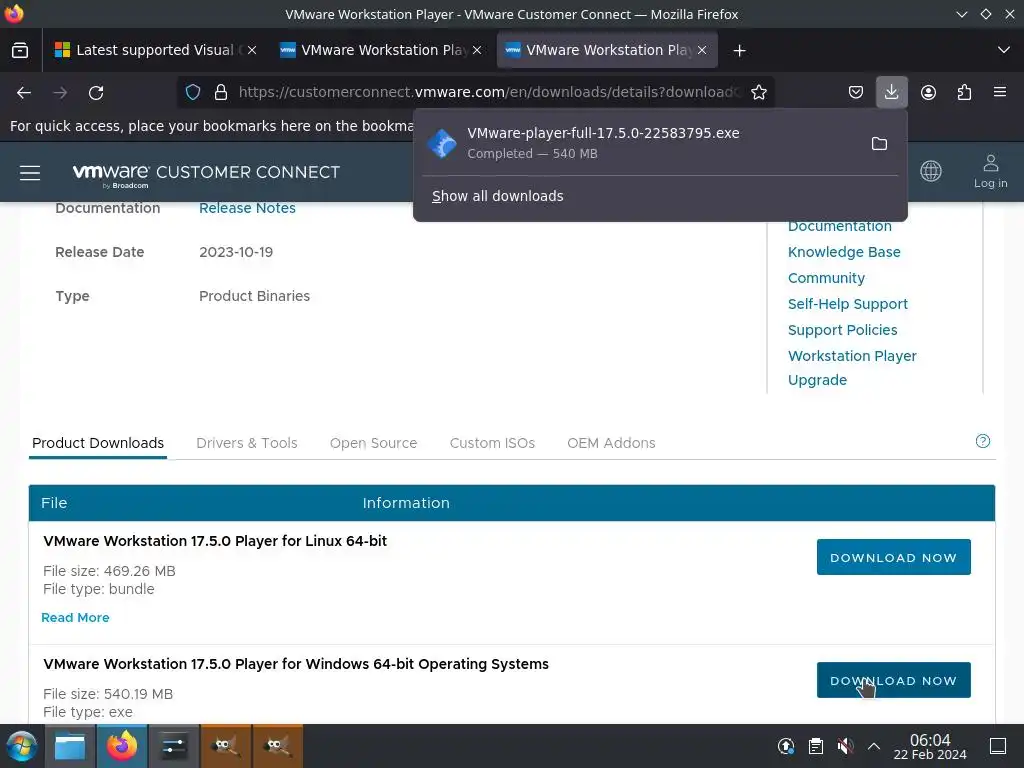
Task: Close the Latest supported Visual C tab
Action: [x=252, y=50]
